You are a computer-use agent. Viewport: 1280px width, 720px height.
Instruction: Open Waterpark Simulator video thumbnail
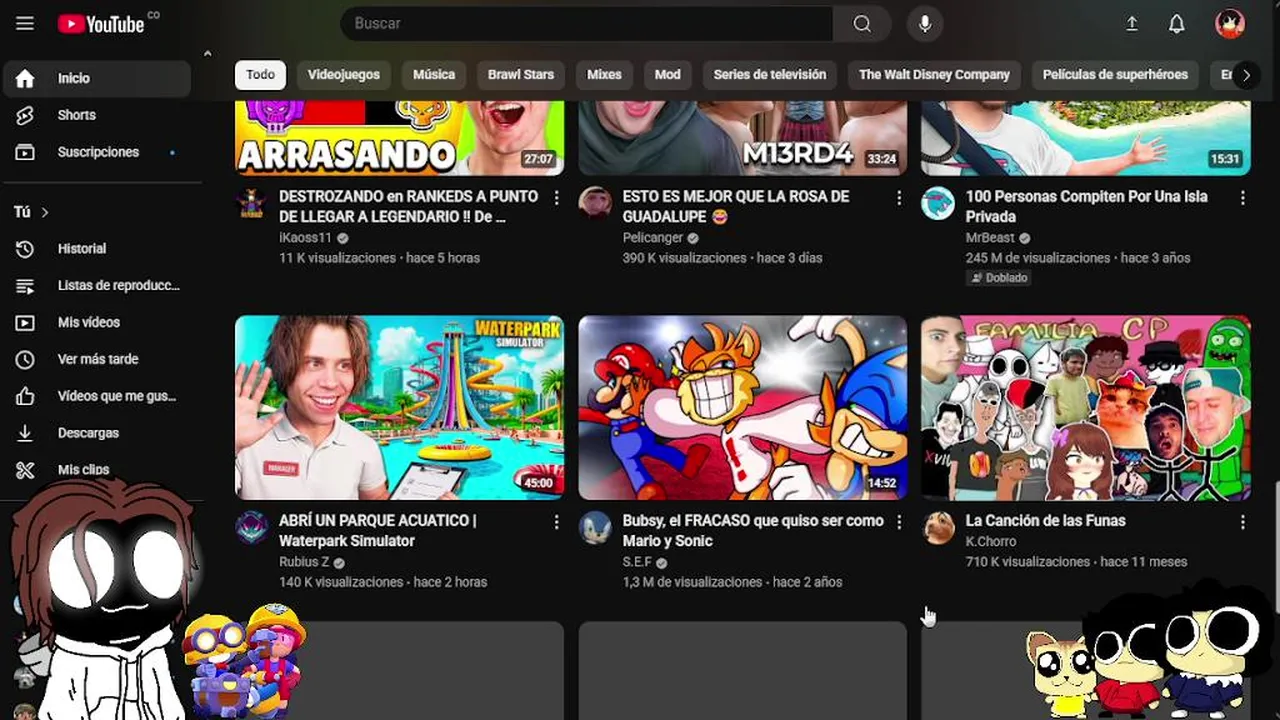click(x=399, y=408)
